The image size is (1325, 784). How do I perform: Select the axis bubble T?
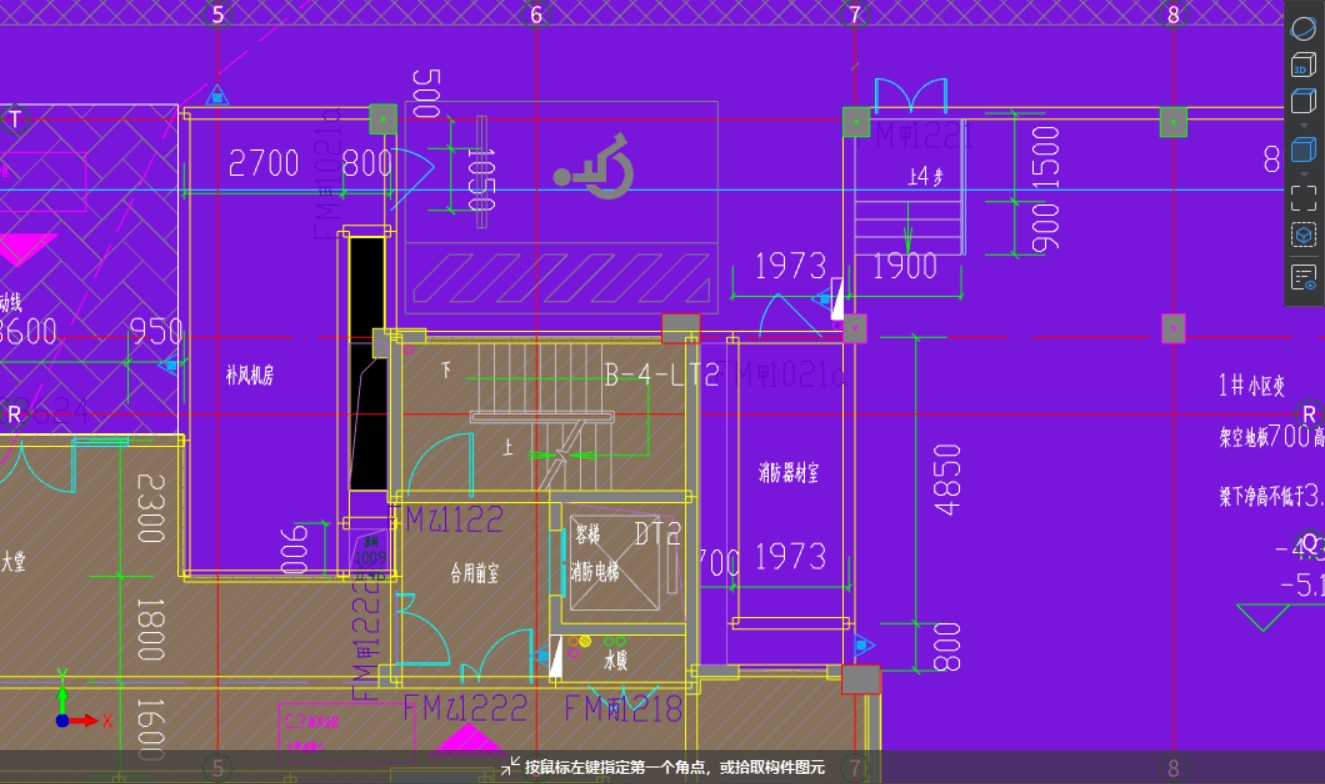tap(14, 120)
